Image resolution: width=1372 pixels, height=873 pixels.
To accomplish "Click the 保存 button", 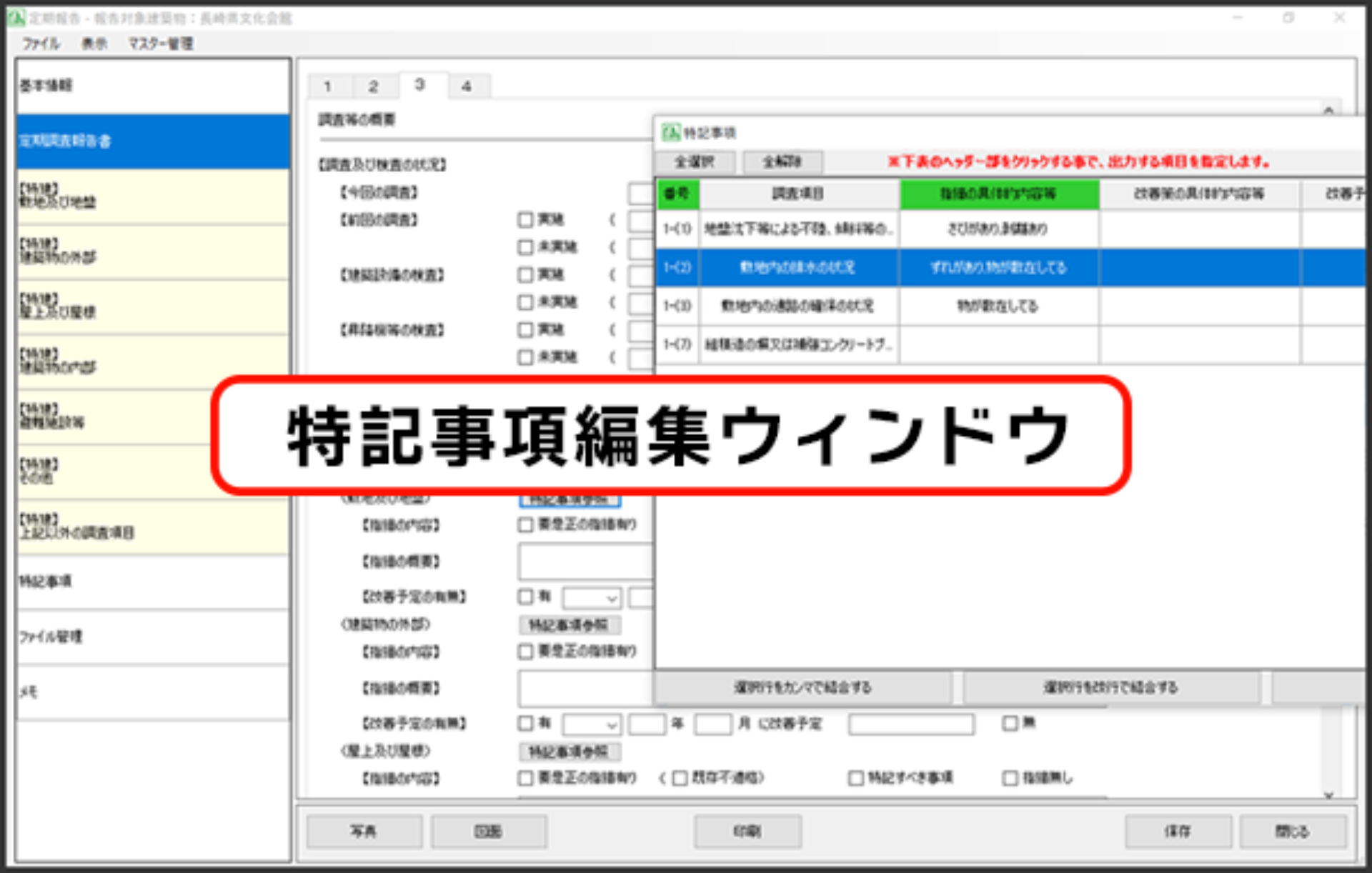I will coord(1178,832).
